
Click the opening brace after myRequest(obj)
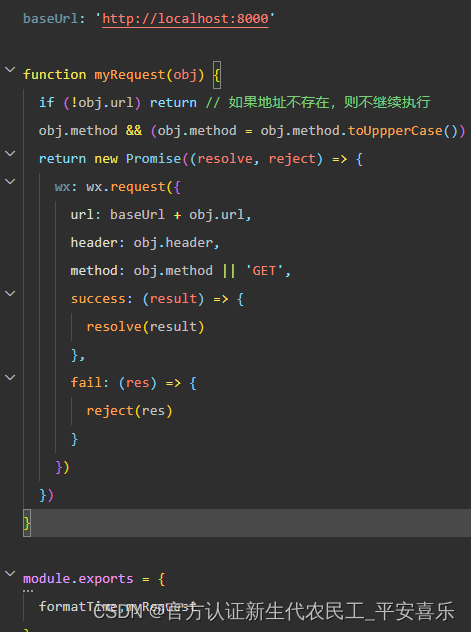click(217, 75)
